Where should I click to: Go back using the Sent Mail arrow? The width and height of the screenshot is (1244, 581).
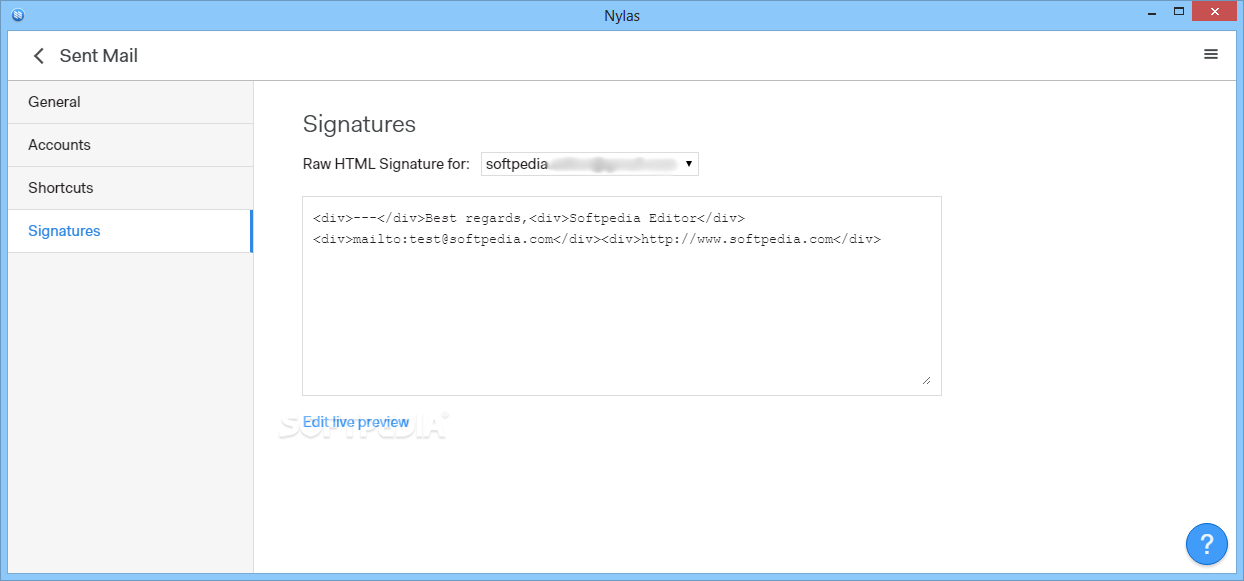pos(39,56)
